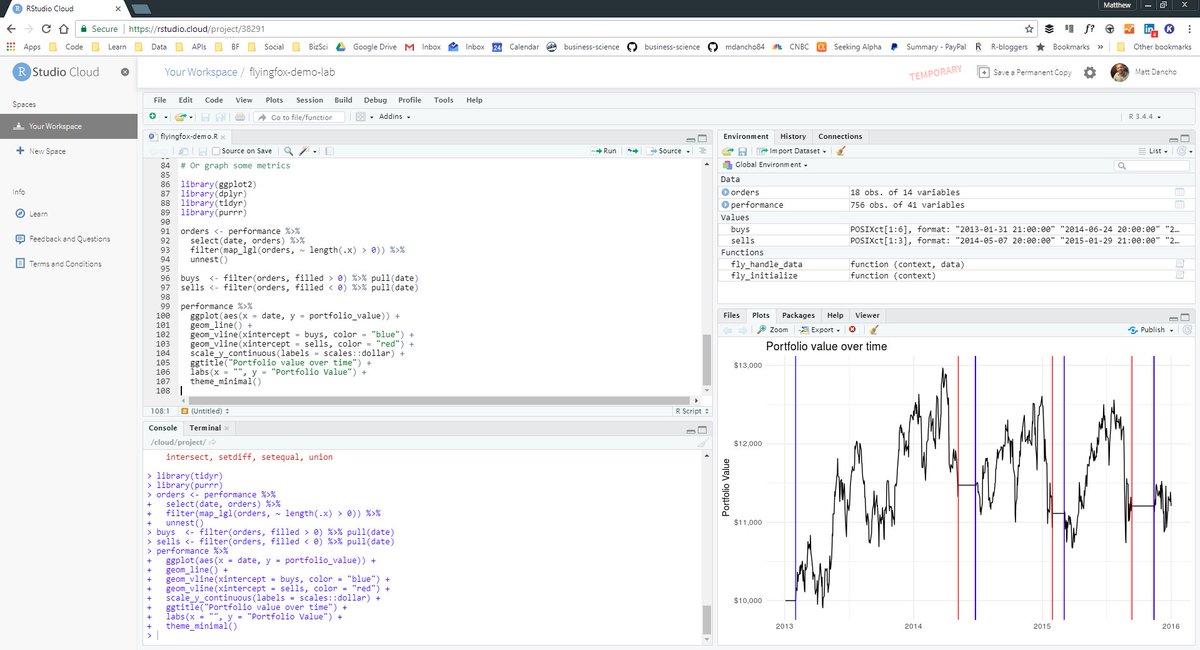
Task: Click the clear console broom icon
Action: pos(702,442)
